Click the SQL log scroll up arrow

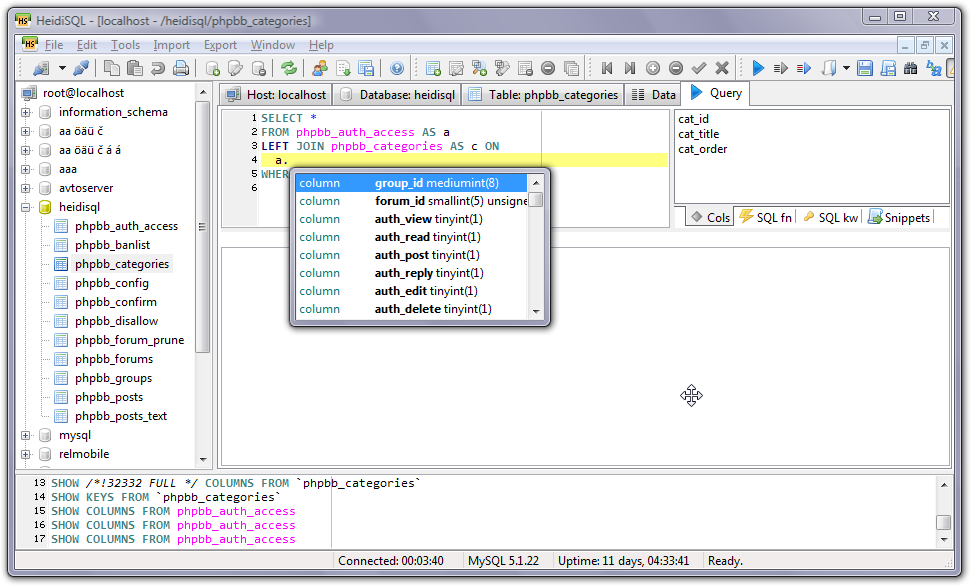(x=943, y=485)
